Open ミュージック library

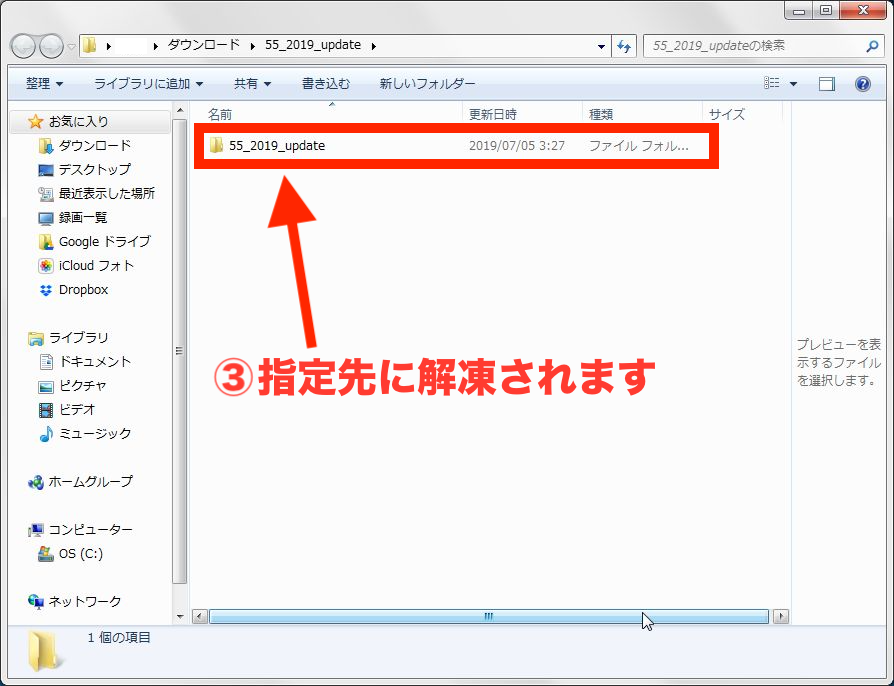tap(95, 434)
